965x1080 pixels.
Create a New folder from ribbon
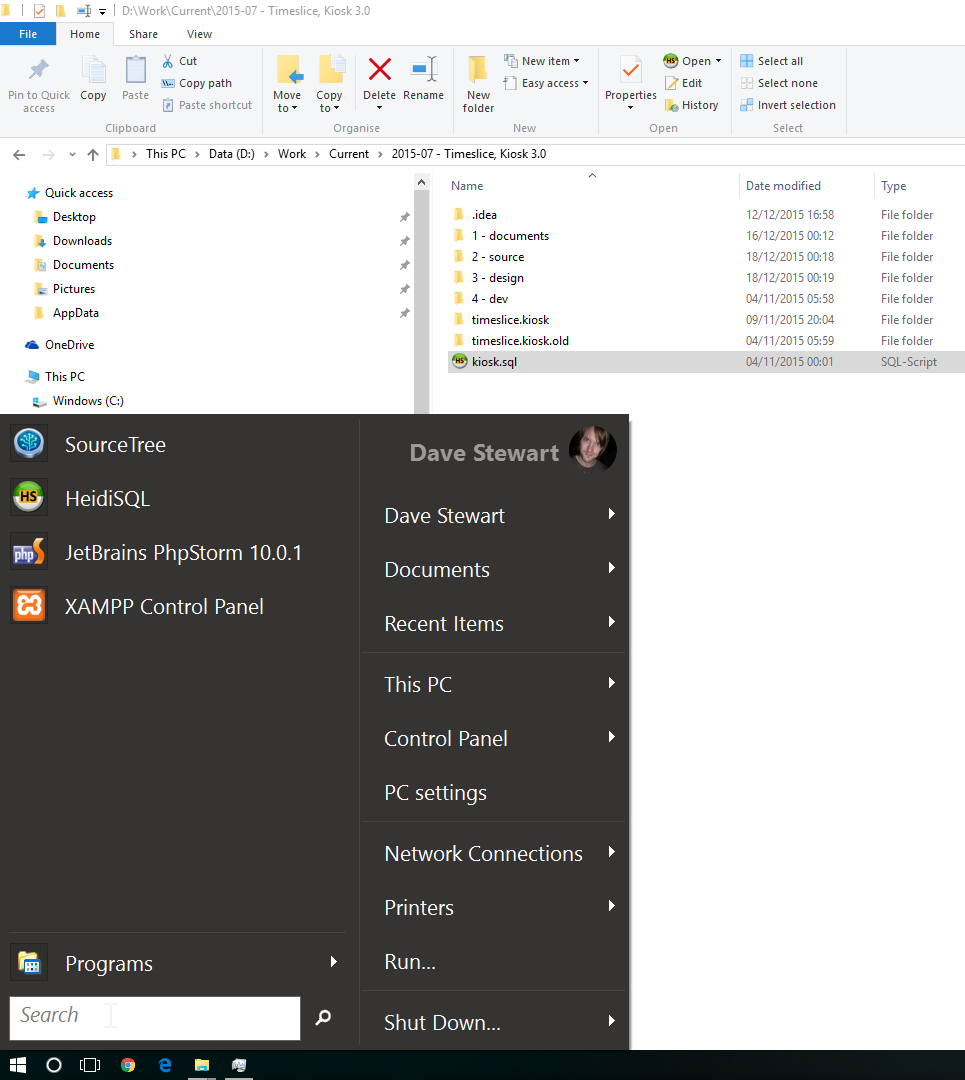[x=478, y=82]
